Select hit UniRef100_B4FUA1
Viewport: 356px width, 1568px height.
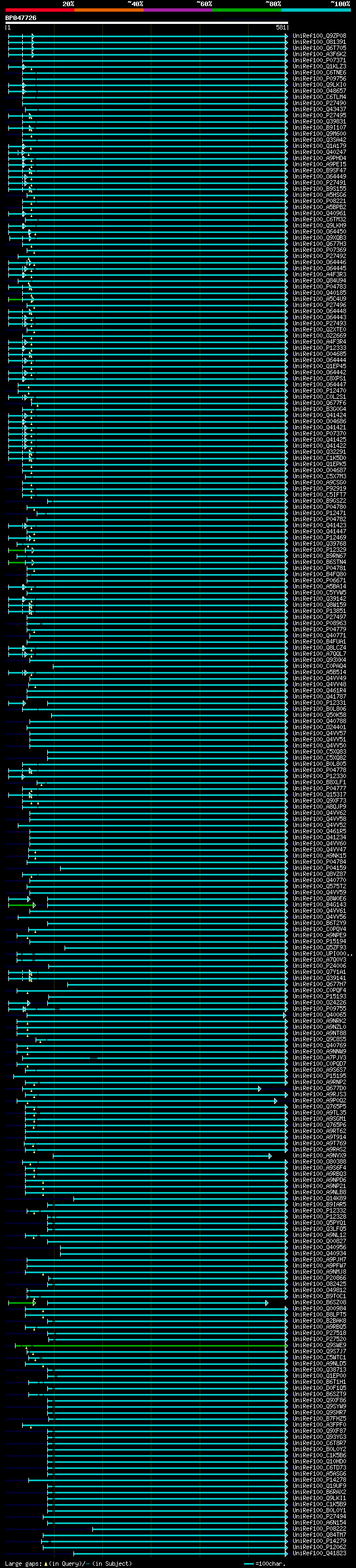[319, 641]
